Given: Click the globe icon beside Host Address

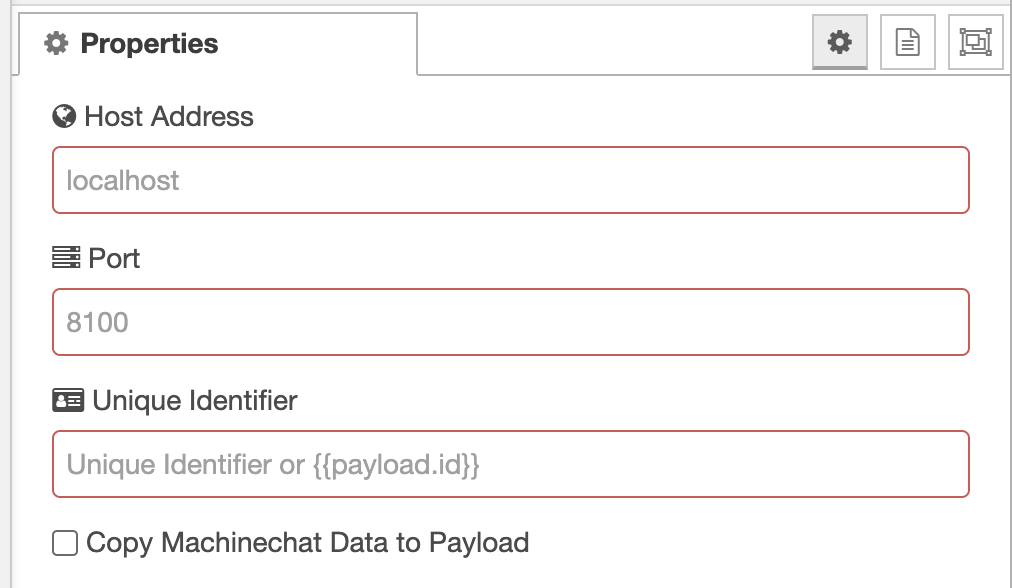Looking at the screenshot, I should pos(64,117).
